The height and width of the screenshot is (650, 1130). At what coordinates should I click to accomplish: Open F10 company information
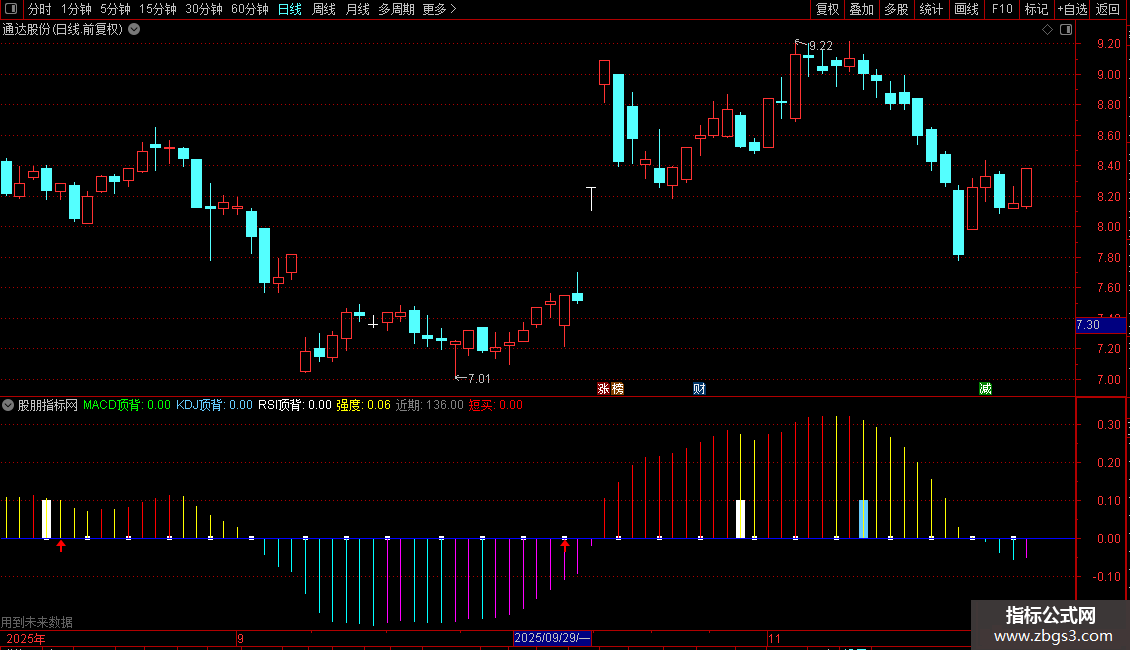click(x=1002, y=9)
